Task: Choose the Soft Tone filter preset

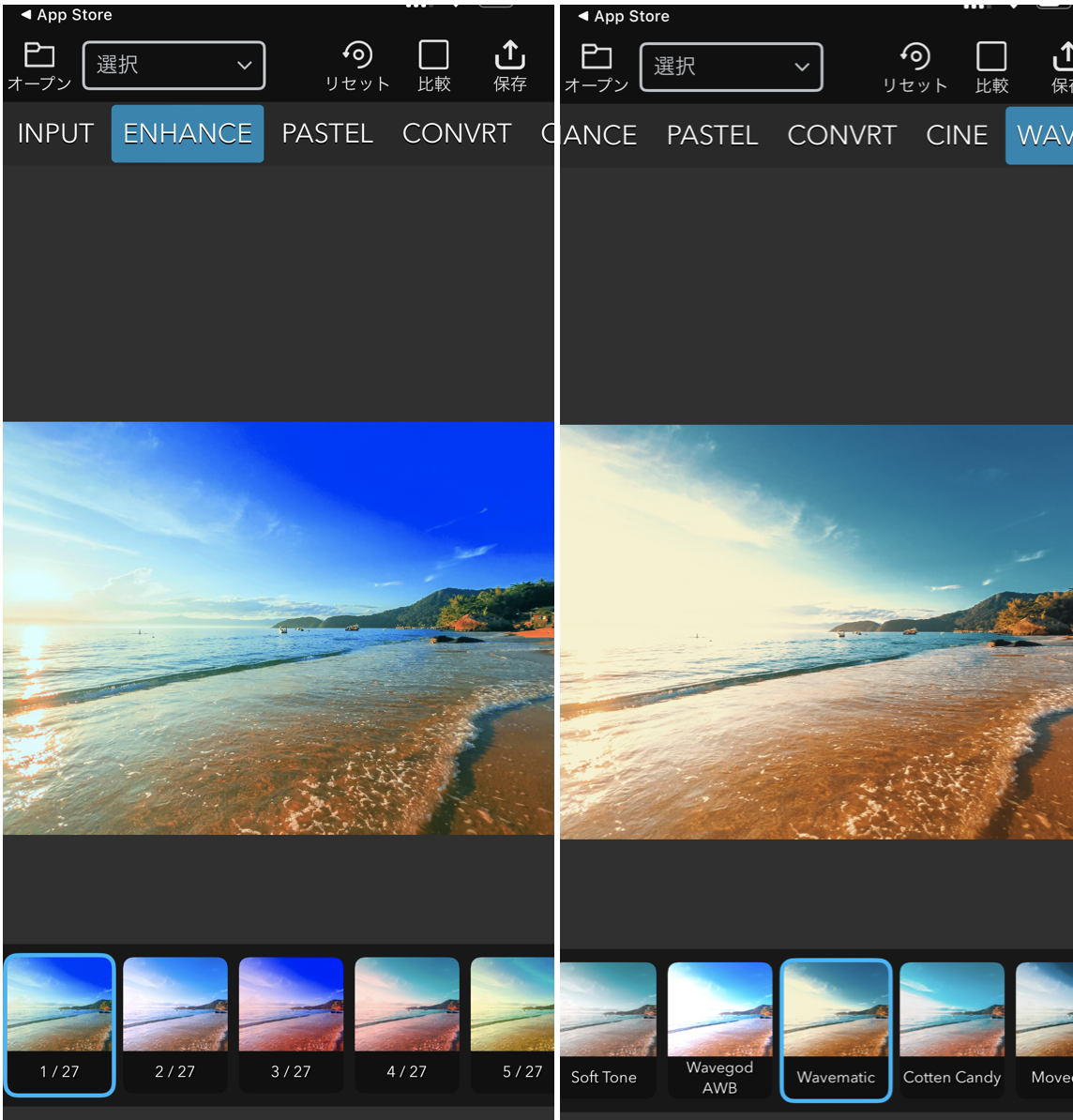Action: point(605,1027)
